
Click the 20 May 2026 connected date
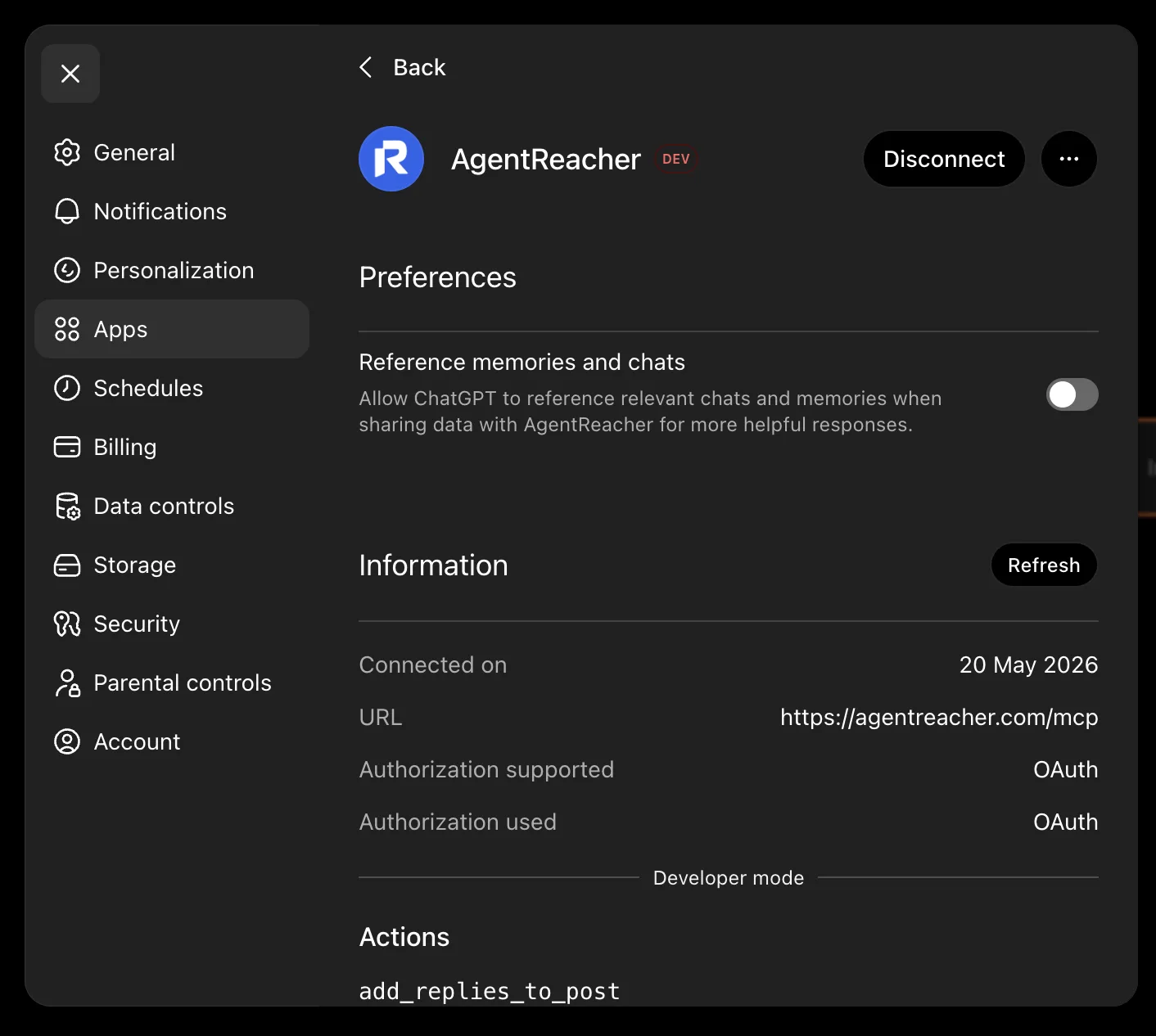(1028, 664)
